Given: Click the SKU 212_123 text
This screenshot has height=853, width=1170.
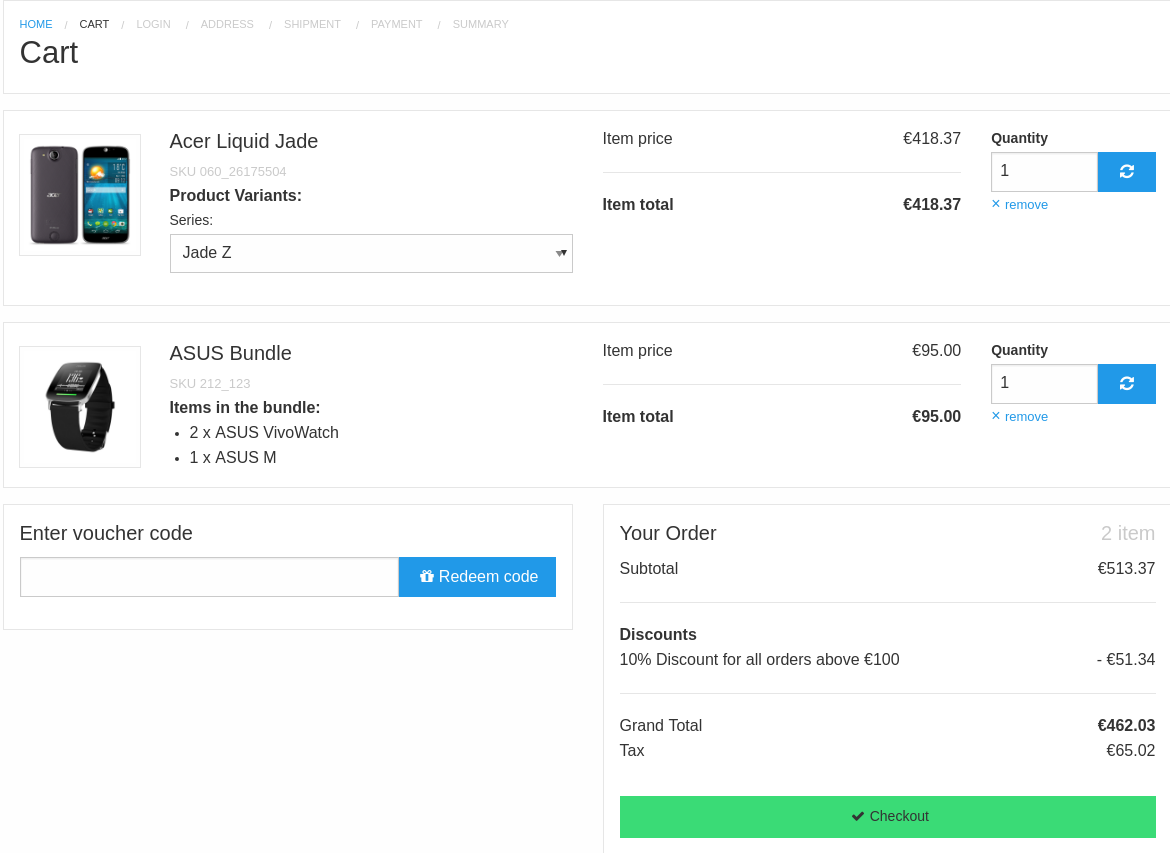Looking at the screenshot, I should pos(210,384).
